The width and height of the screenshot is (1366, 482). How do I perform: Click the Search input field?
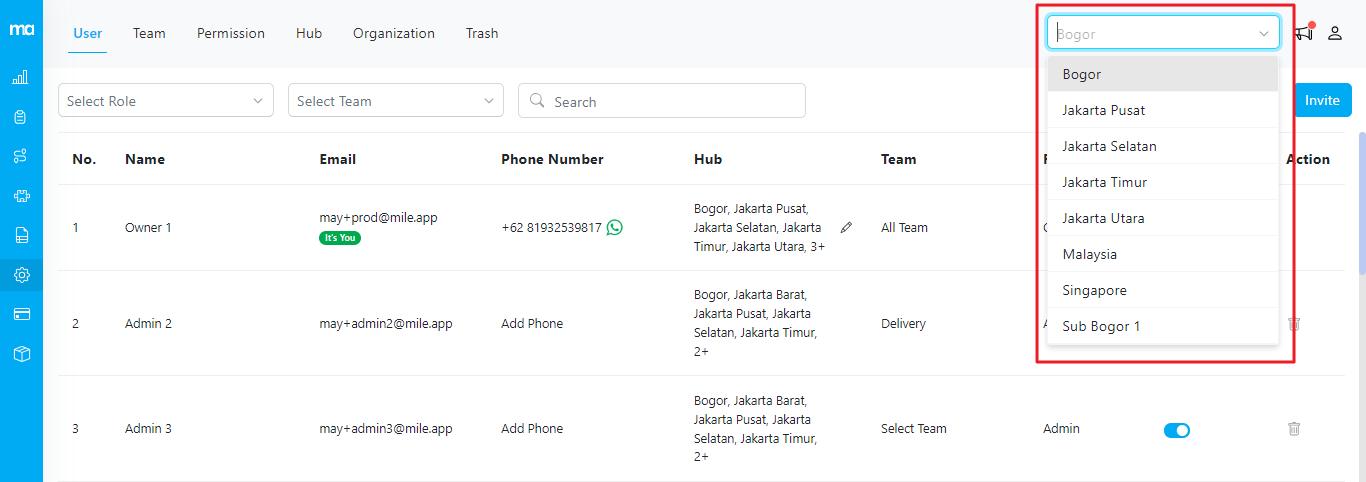(x=670, y=101)
